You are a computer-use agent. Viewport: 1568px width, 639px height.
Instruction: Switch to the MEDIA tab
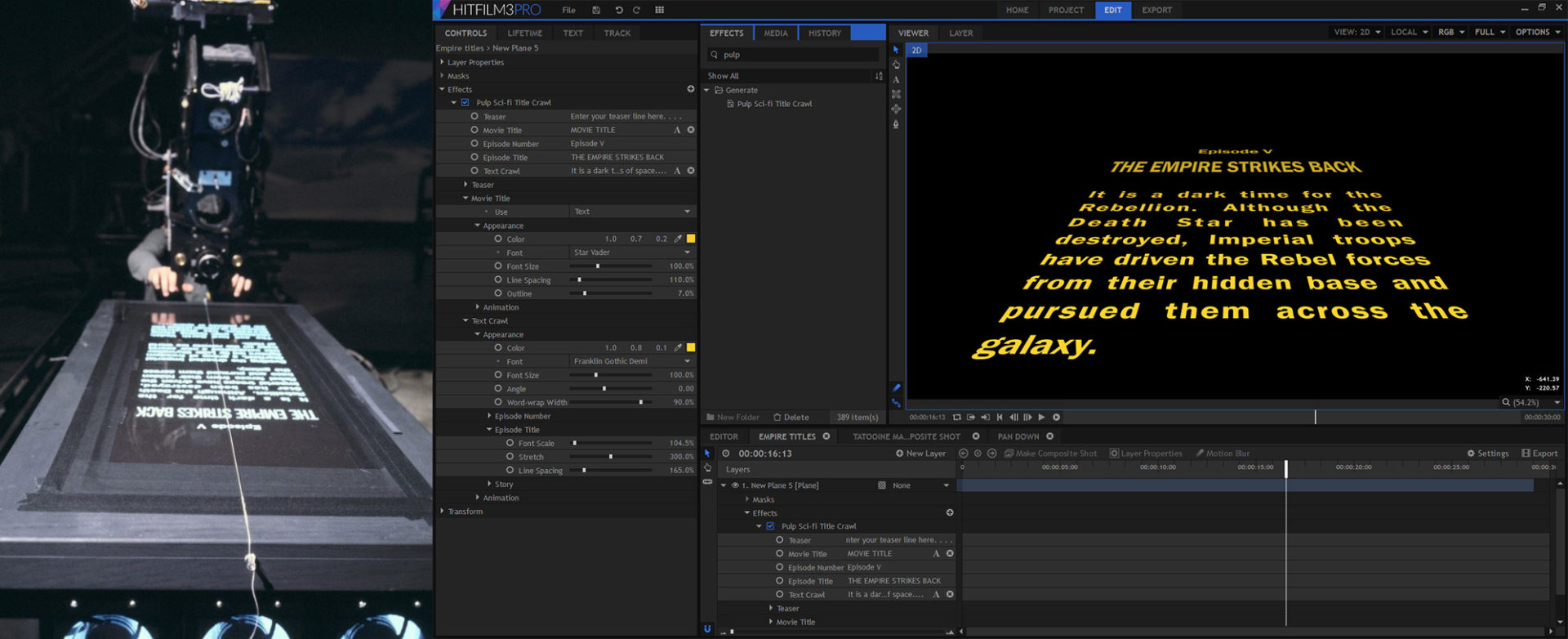point(776,33)
